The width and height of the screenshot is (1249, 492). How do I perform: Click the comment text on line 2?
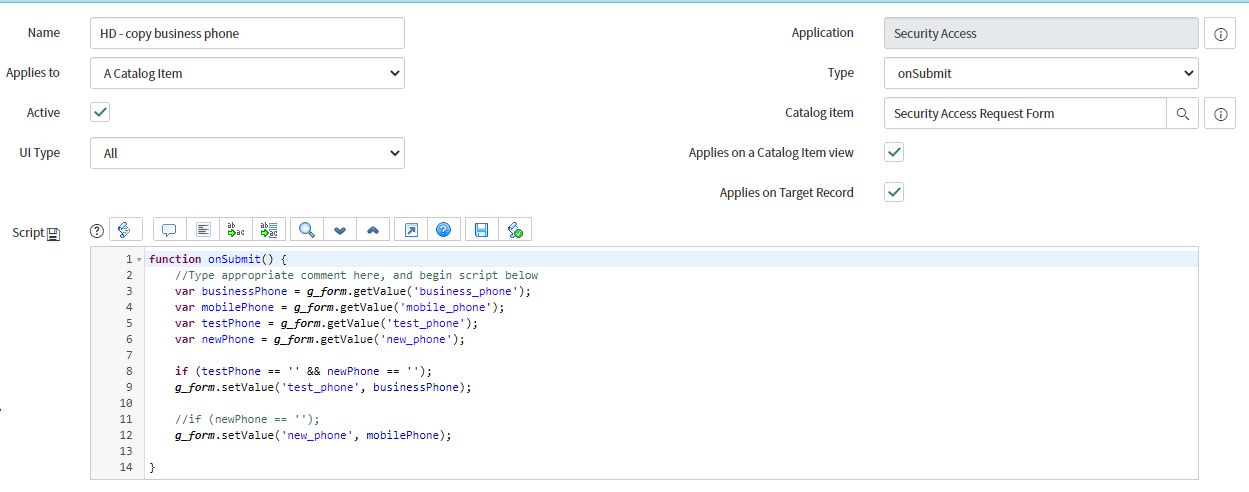(x=356, y=275)
